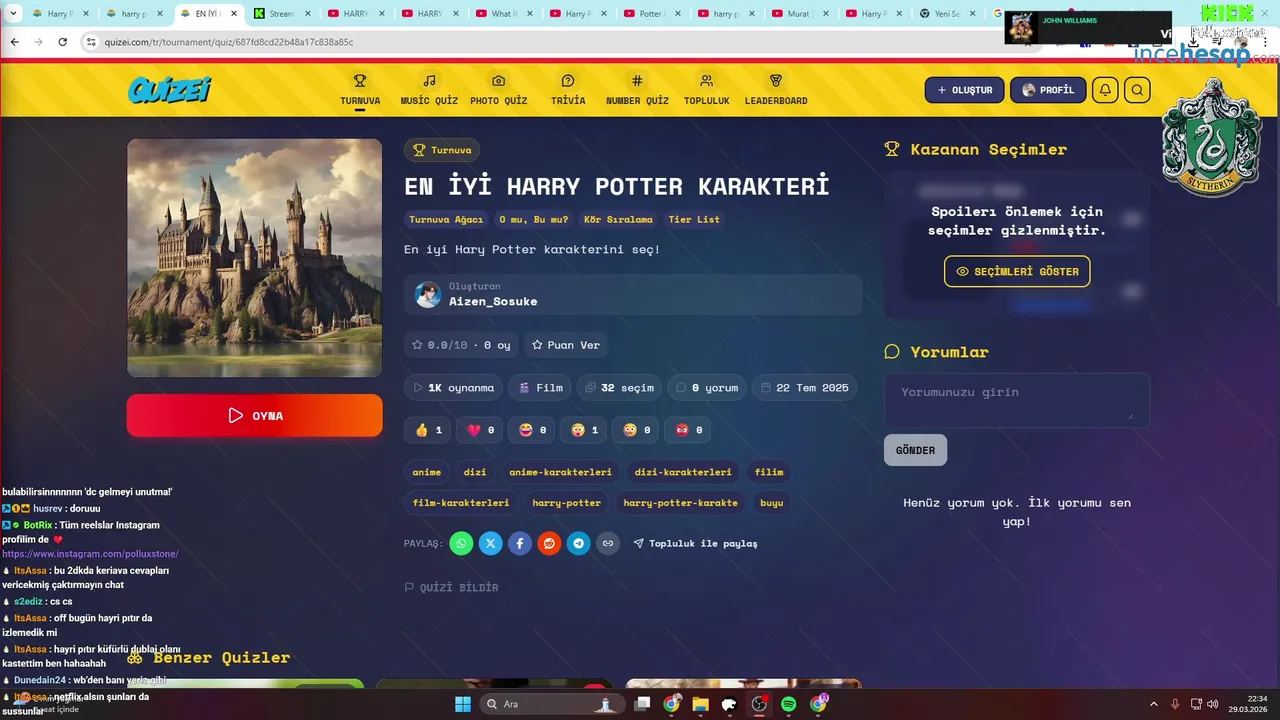
Task: Open the 'anime-karakterleri' tag
Action: [560, 472]
